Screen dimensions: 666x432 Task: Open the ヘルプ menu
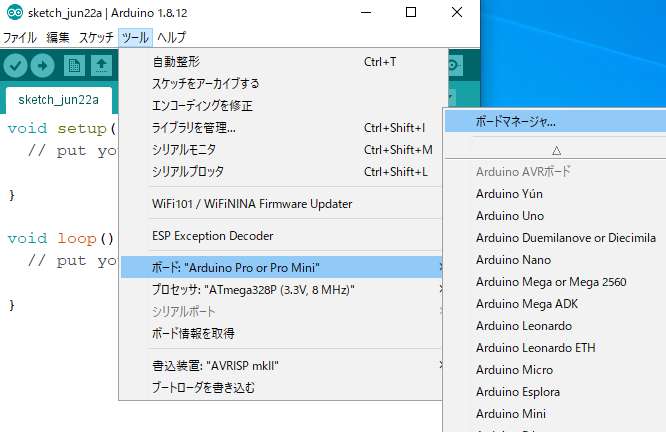(x=171, y=38)
